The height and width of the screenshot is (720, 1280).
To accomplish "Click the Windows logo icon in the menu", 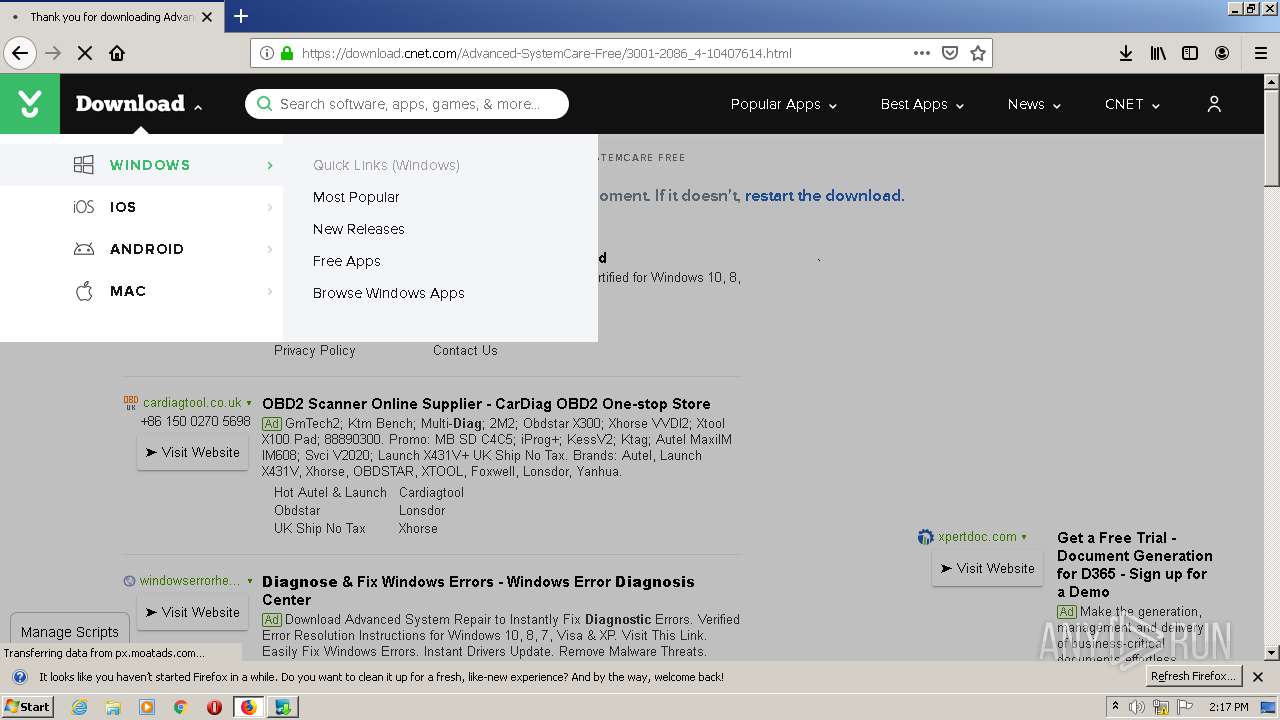I will [x=84, y=165].
